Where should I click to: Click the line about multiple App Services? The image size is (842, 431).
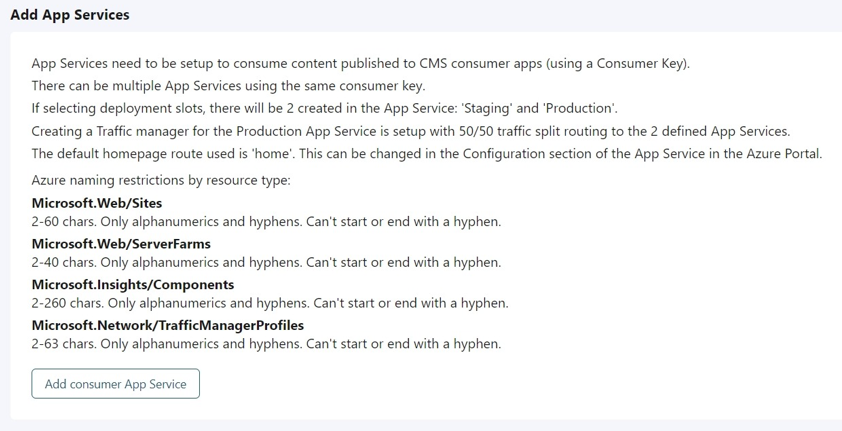pyautogui.click(x=228, y=86)
